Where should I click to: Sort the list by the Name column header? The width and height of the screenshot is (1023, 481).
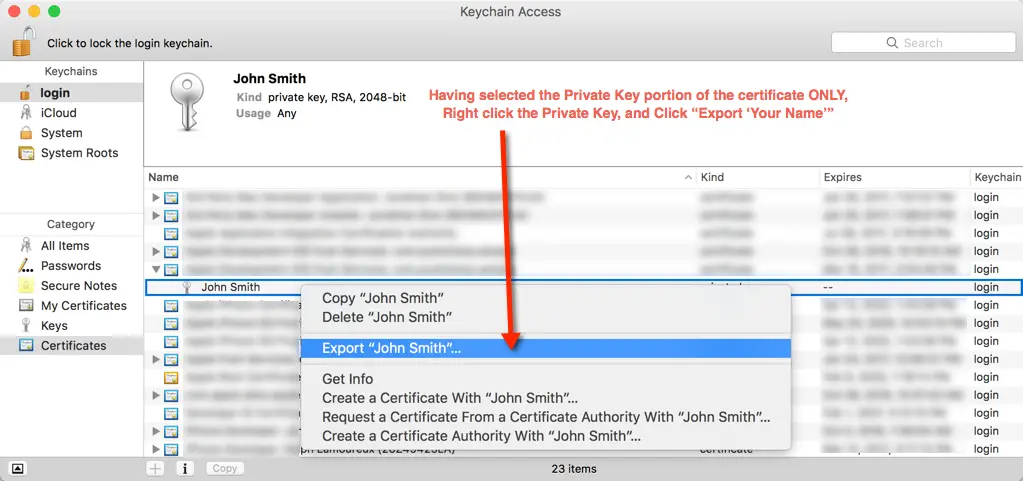(420, 177)
